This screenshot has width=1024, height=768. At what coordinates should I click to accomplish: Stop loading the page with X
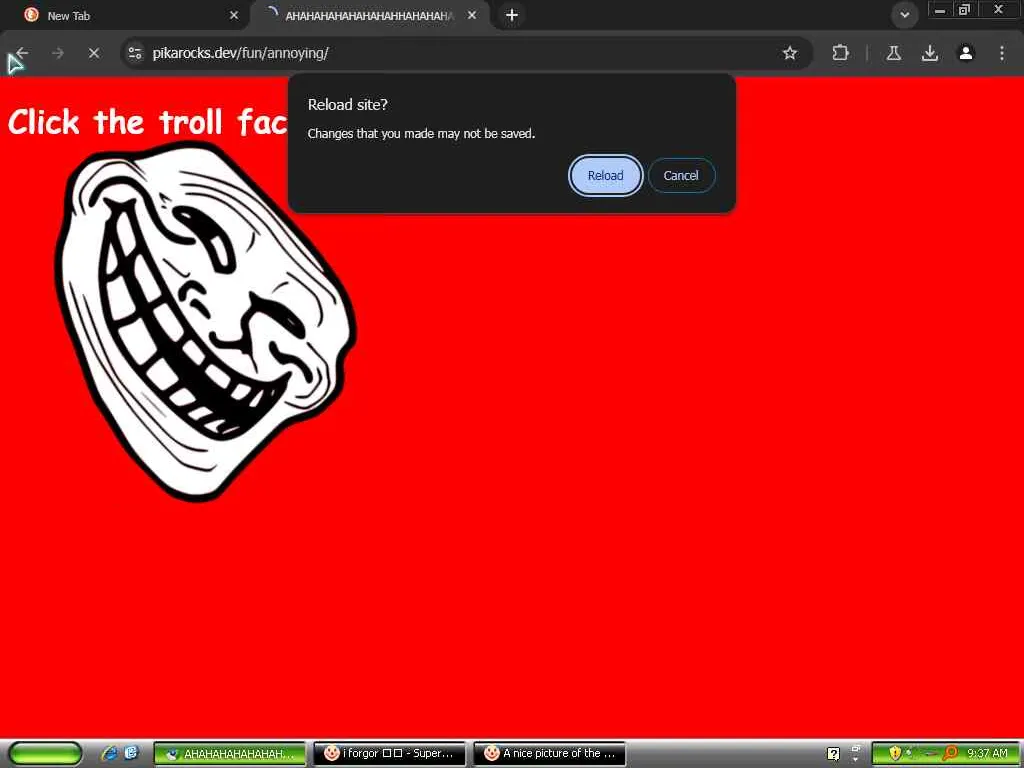[94, 53]
